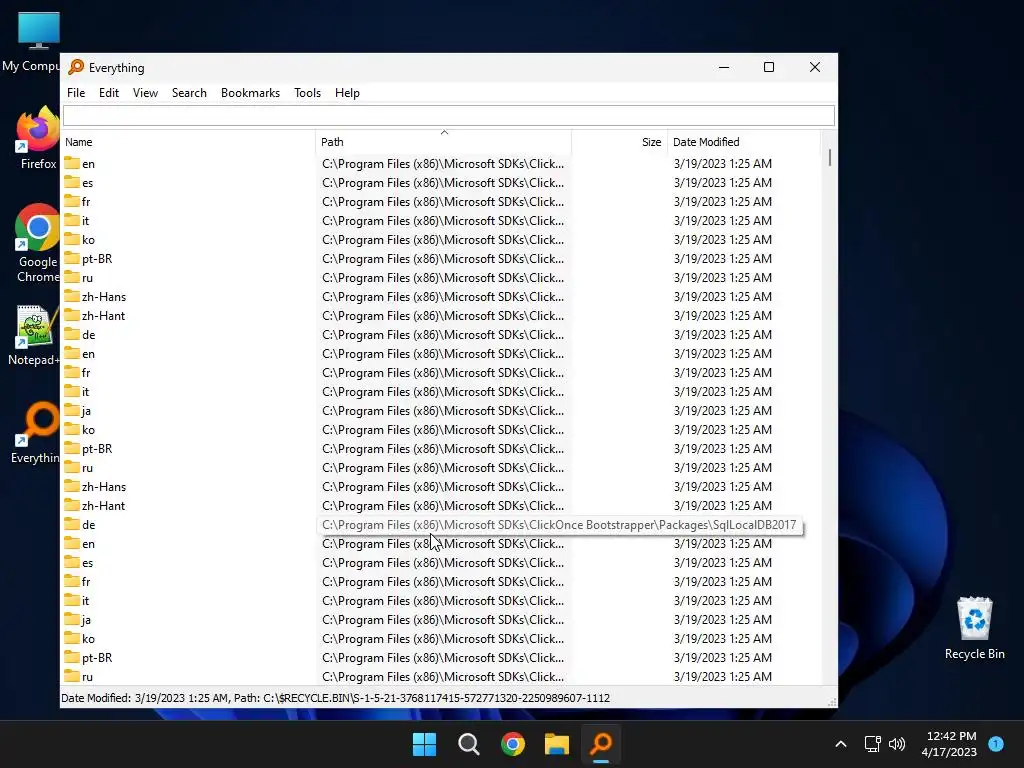Open the notification badge in taskbar
This screenshot has width=1024, height=768.
pyautogui.click(x=996, y=743)
